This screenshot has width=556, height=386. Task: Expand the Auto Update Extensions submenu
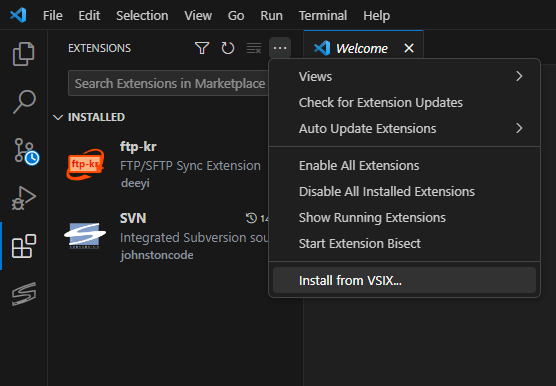[x=404, y=128]
